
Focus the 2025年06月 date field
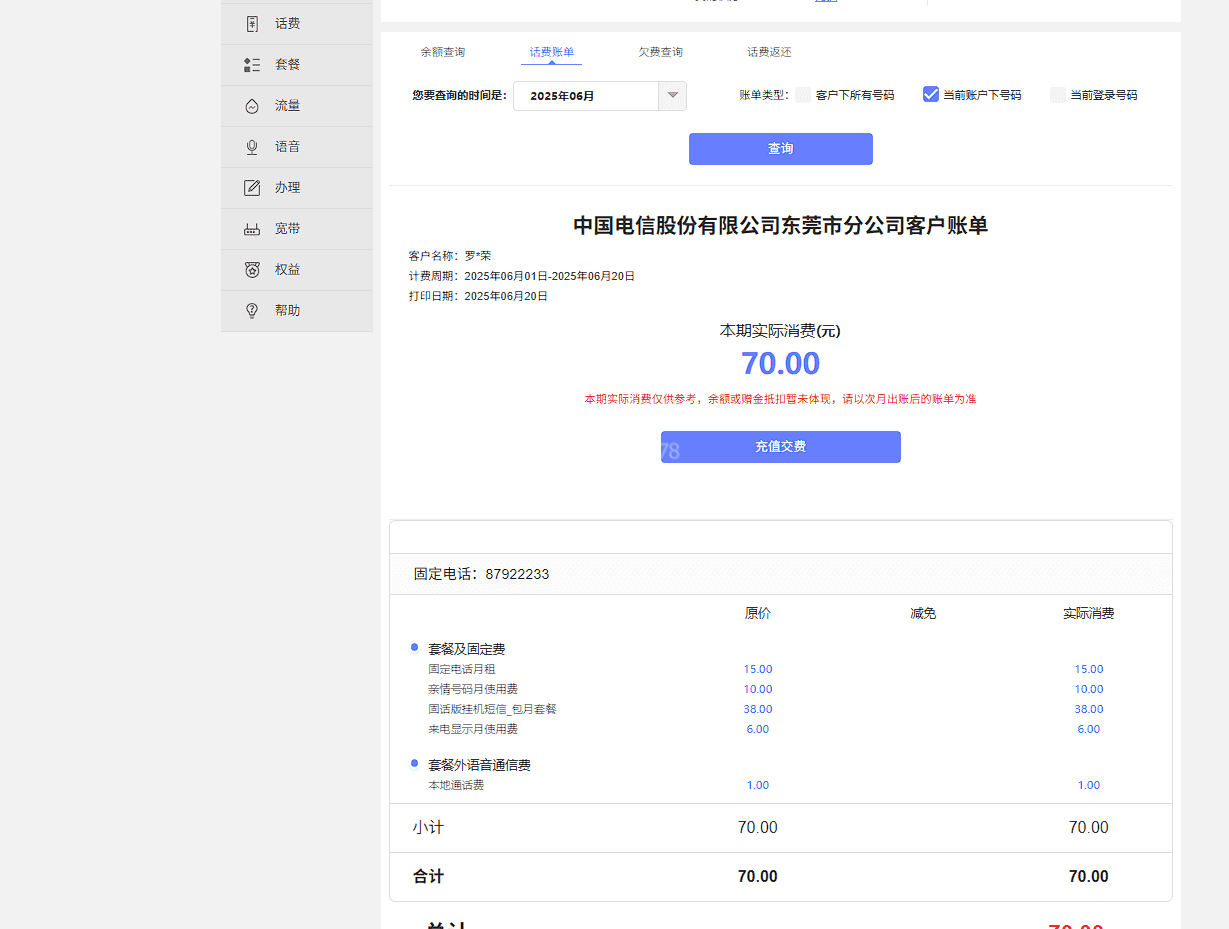tap(586, 96)
